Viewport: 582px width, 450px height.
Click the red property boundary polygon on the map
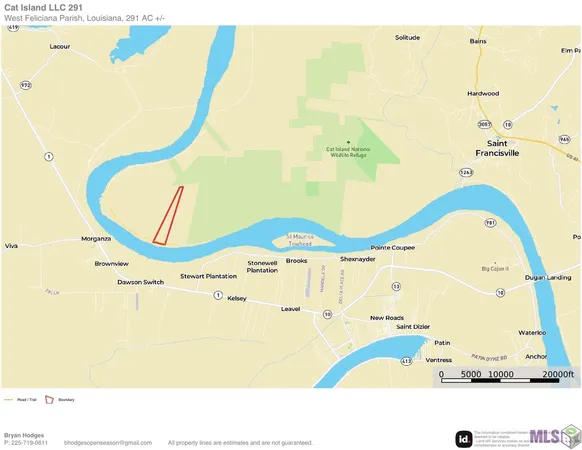pos(168,216)
